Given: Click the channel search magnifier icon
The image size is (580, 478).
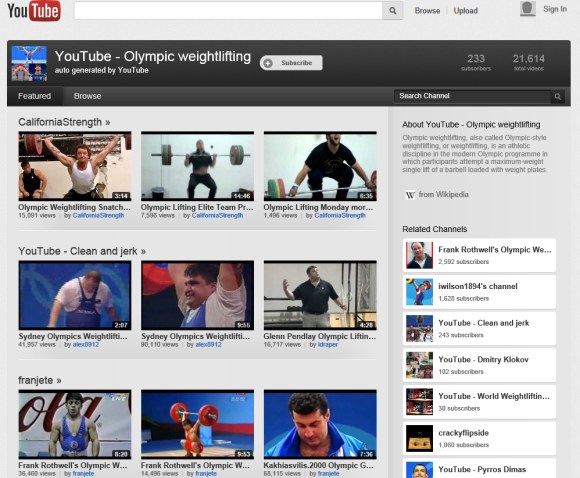Looking at the screenshot, I should click(x=557, y=97).
